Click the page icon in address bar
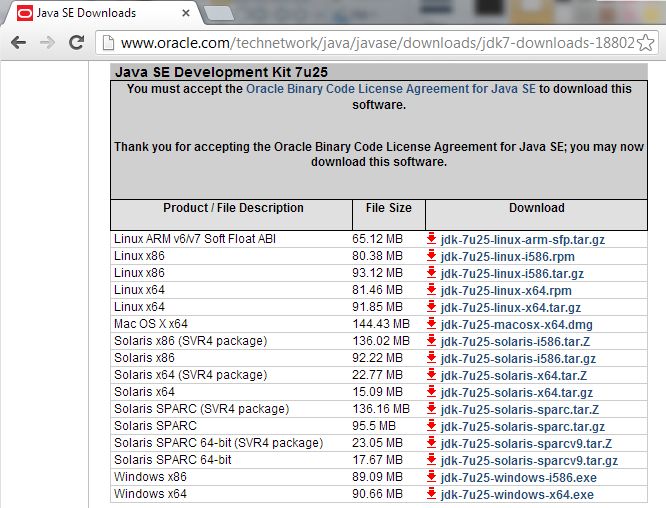Image resolution: width=666 pixels, height=508 pixels. pyautogui.click(x=108, y=43)
